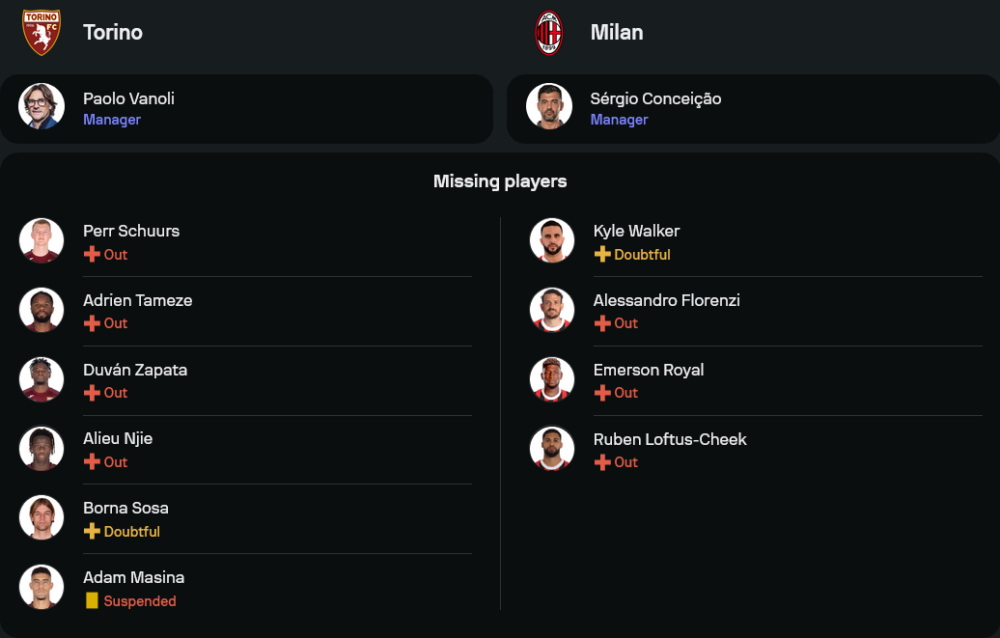Click Emerson Royal's red injury cross icon

click(x=602, y=393)
